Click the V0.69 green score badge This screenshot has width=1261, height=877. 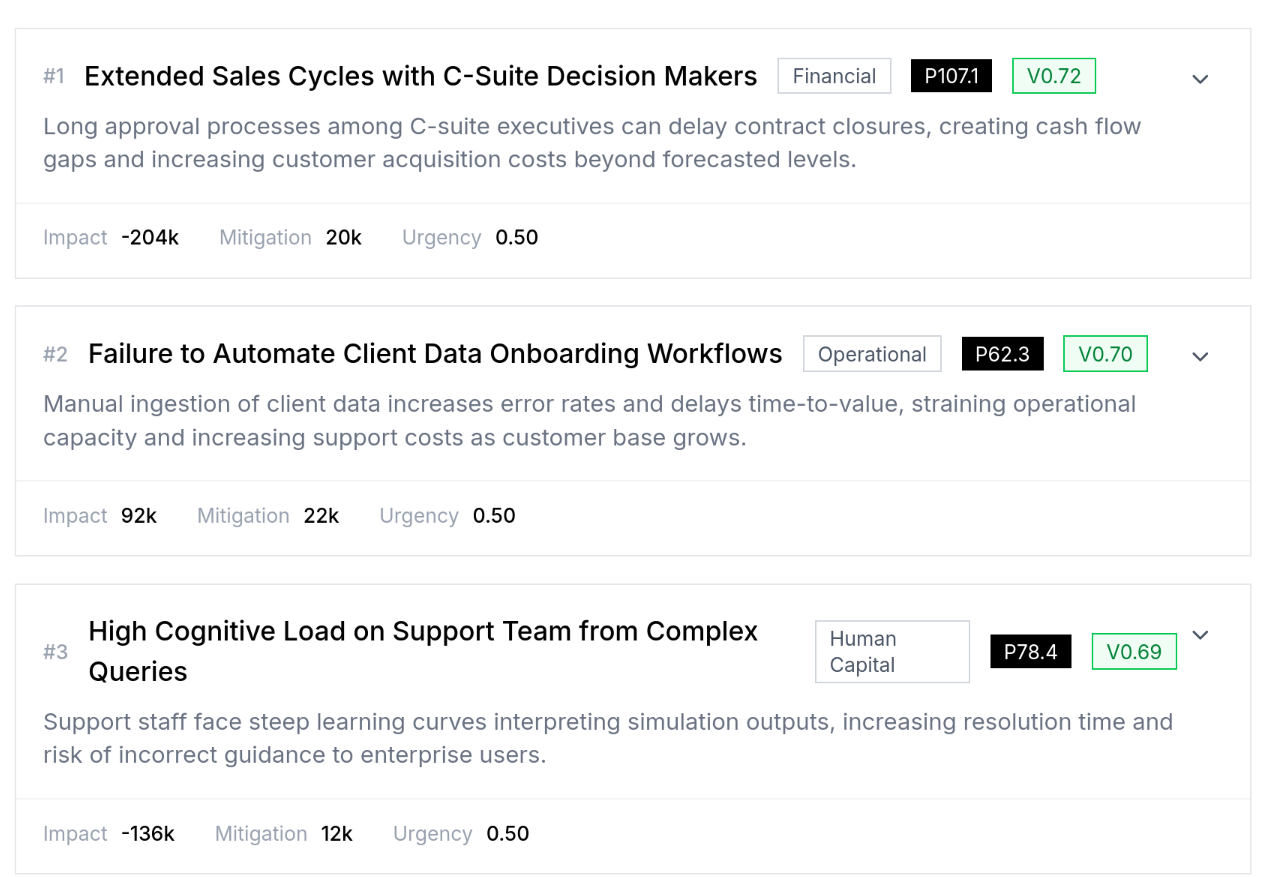1134,652
